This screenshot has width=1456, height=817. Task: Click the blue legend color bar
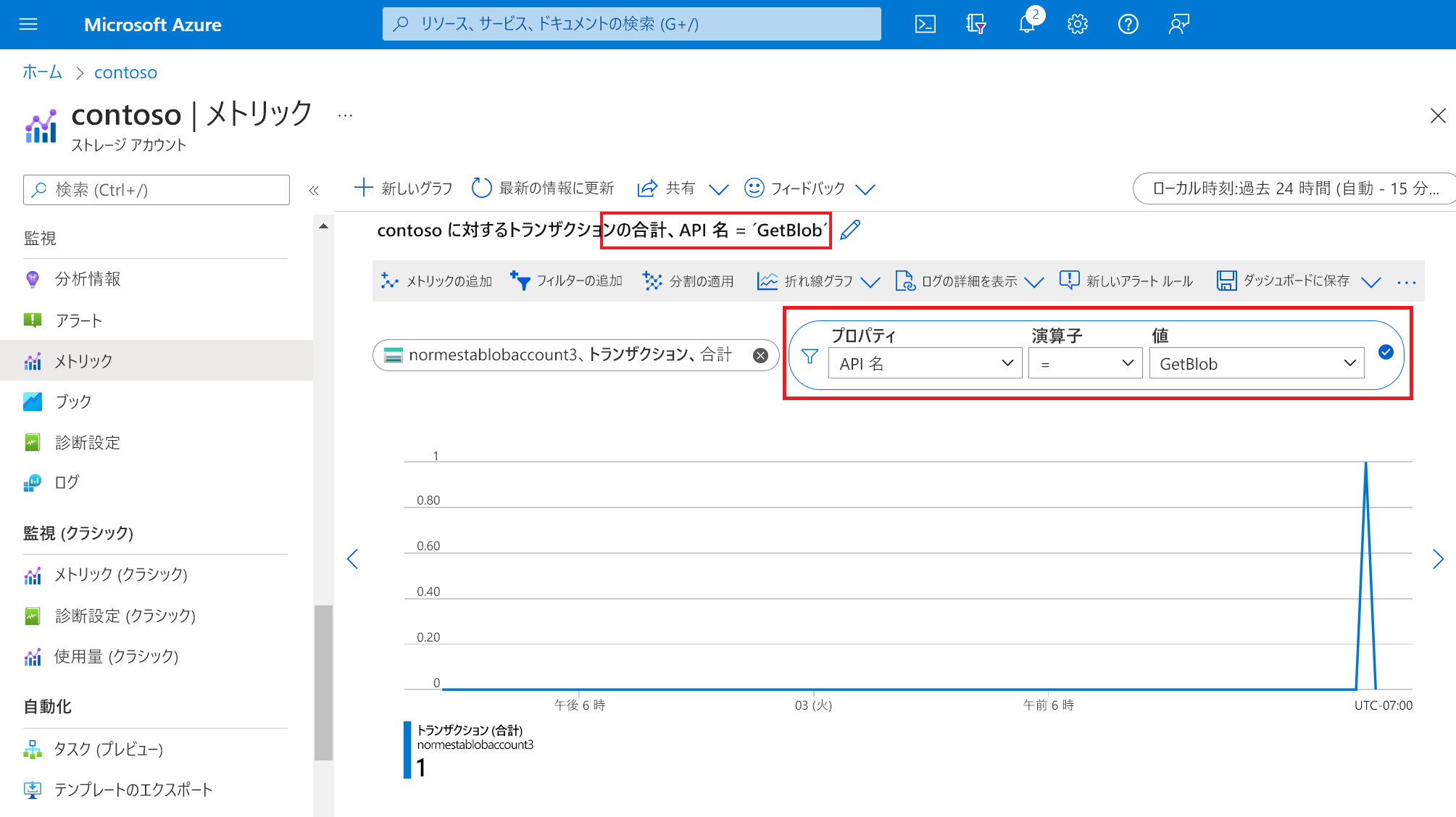click(x=407, y=750)
